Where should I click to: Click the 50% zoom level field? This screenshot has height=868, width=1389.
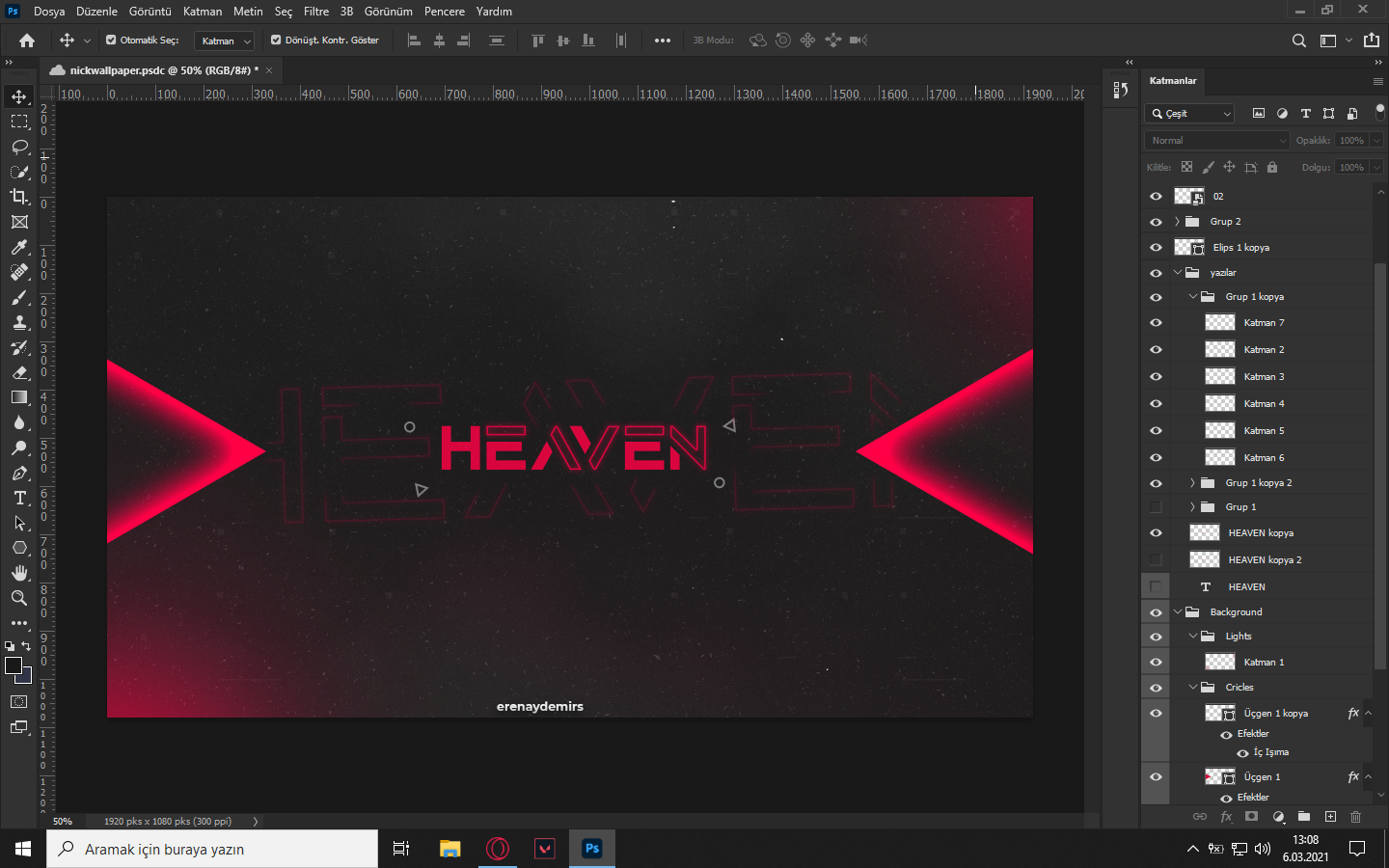coord(63,822)
